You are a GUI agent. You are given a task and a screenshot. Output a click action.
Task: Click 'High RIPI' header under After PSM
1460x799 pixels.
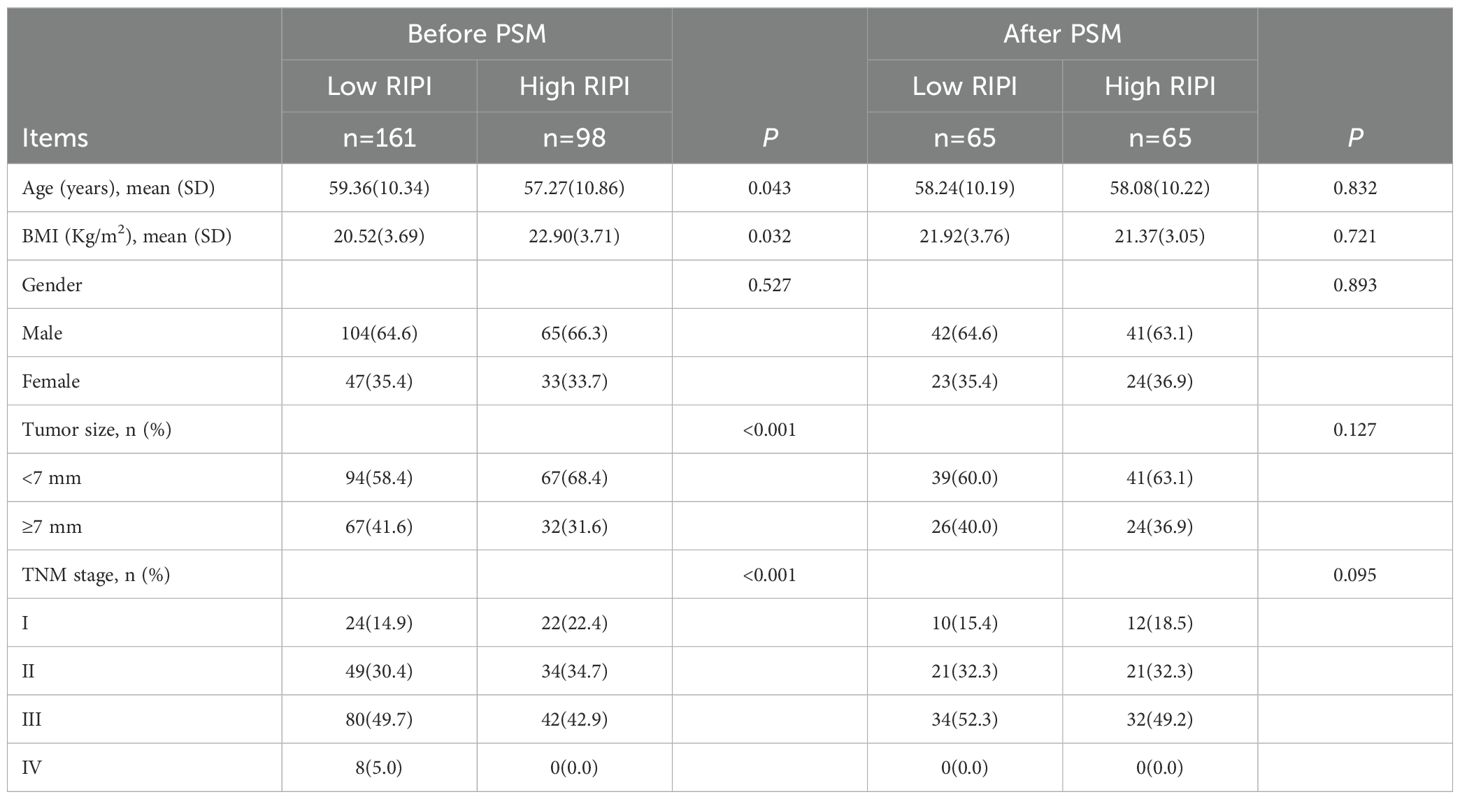click(1160, 86)
